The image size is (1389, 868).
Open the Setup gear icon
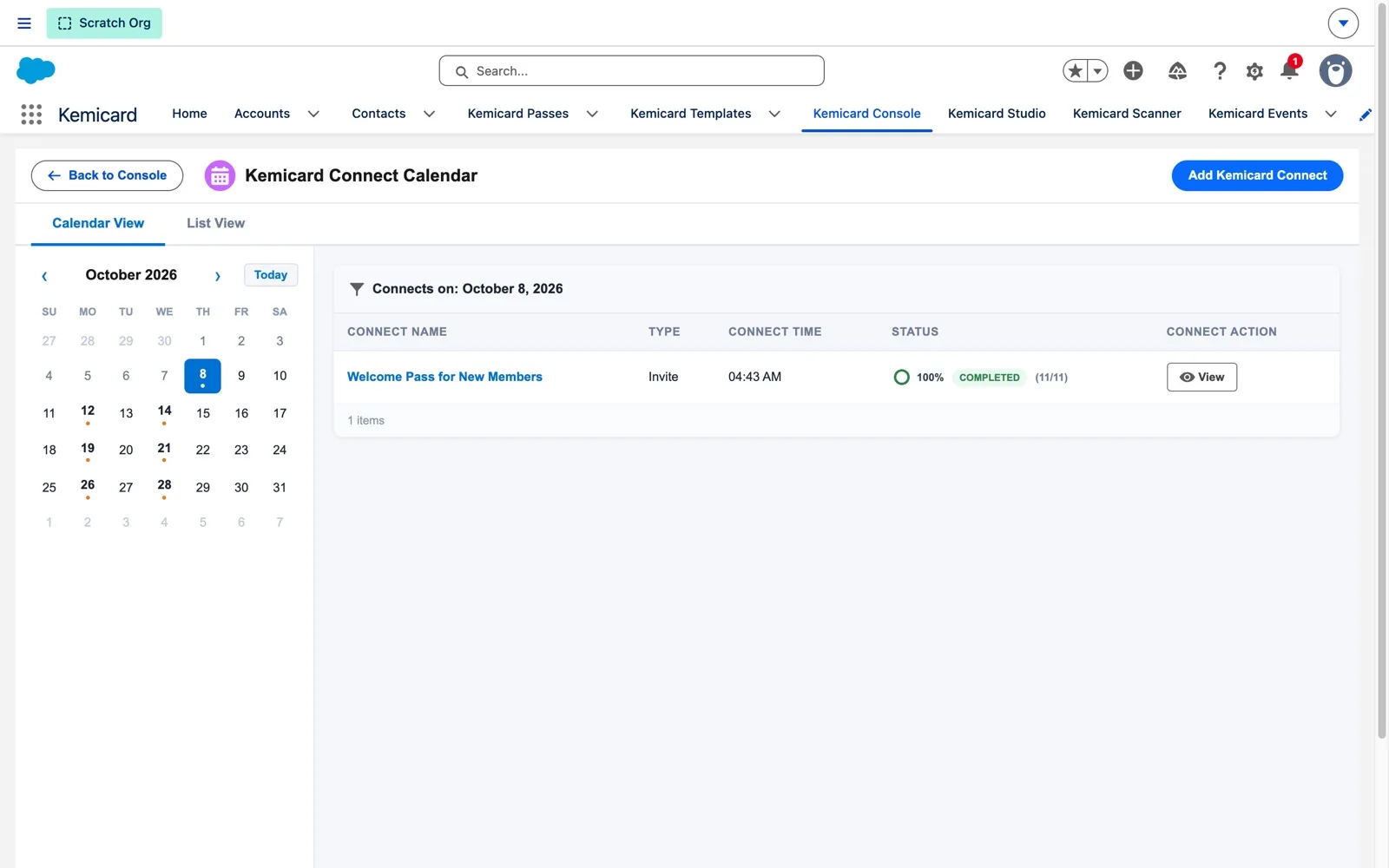pyautogui.click(x=1254, y=71)
